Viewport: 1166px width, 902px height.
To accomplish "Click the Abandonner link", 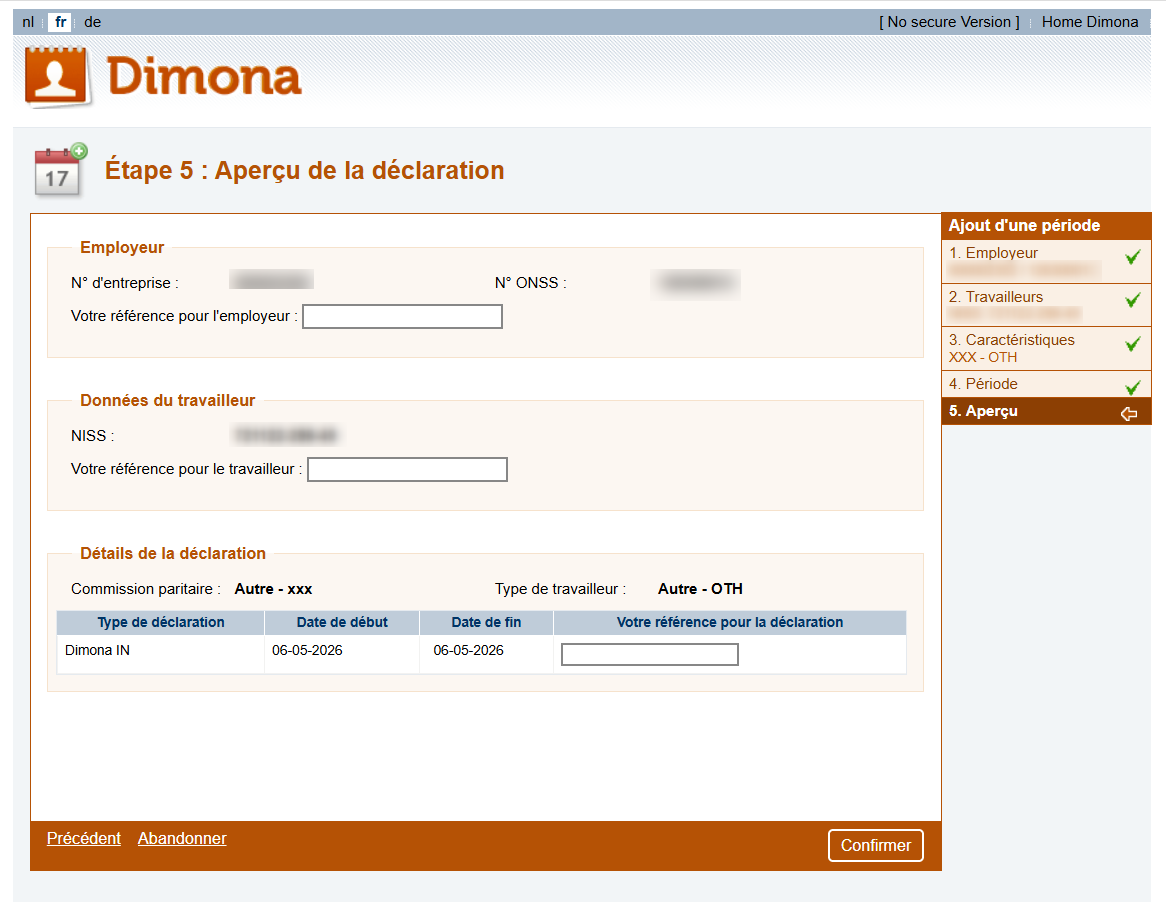I will [x=182, y=838].
